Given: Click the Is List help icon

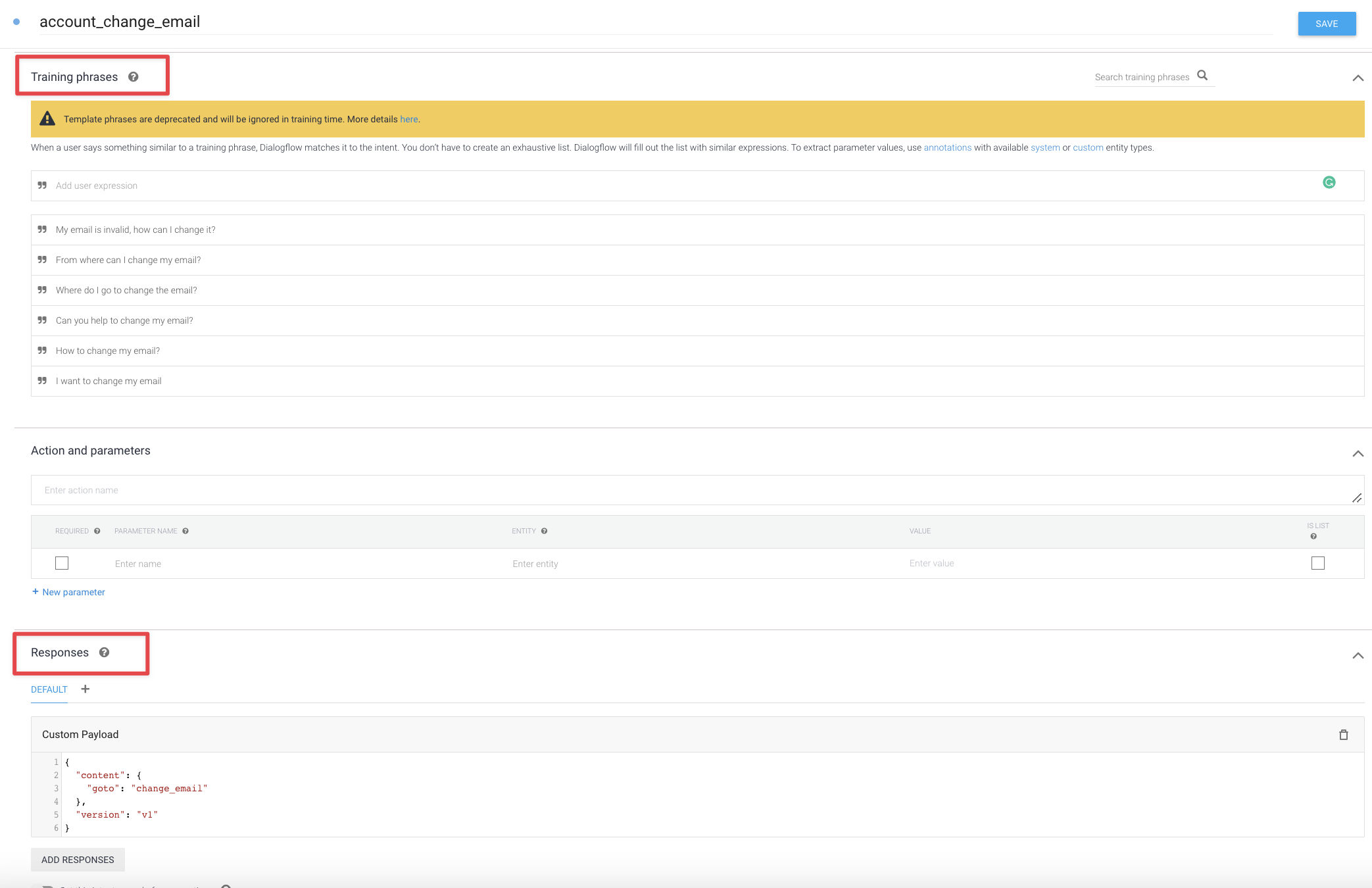Looking at the screenshot, I should pyautogui.click(x=1313, y=536).
